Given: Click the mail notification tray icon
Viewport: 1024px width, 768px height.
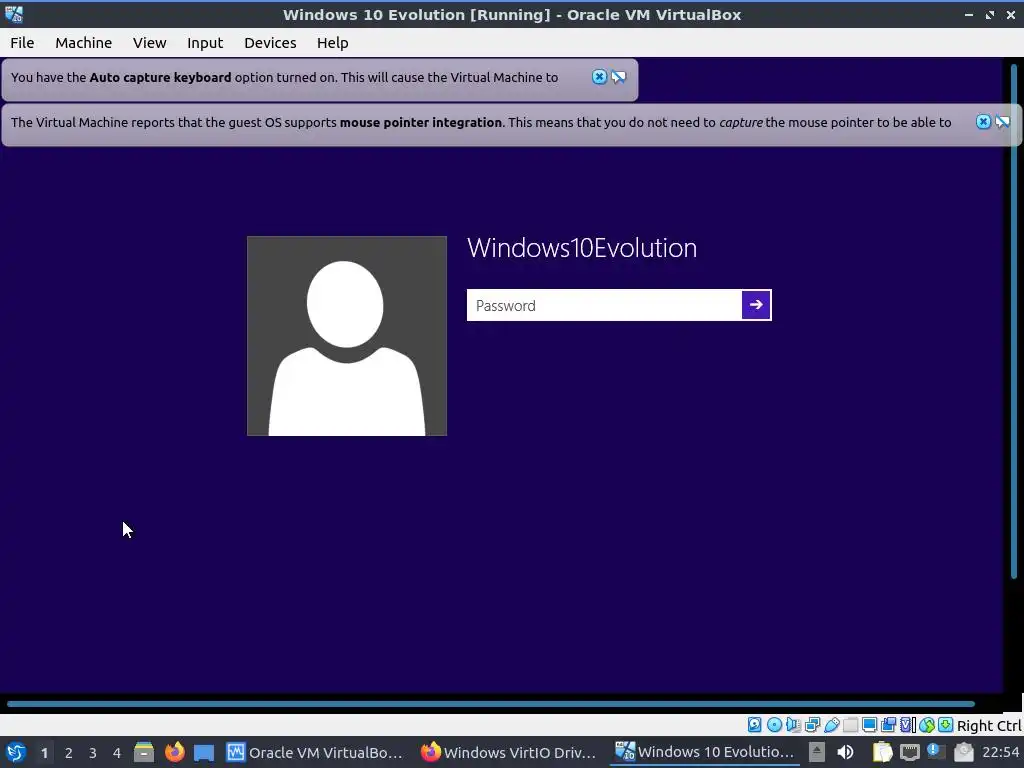Looking at the screenshot, I should [x=963, y=752].
